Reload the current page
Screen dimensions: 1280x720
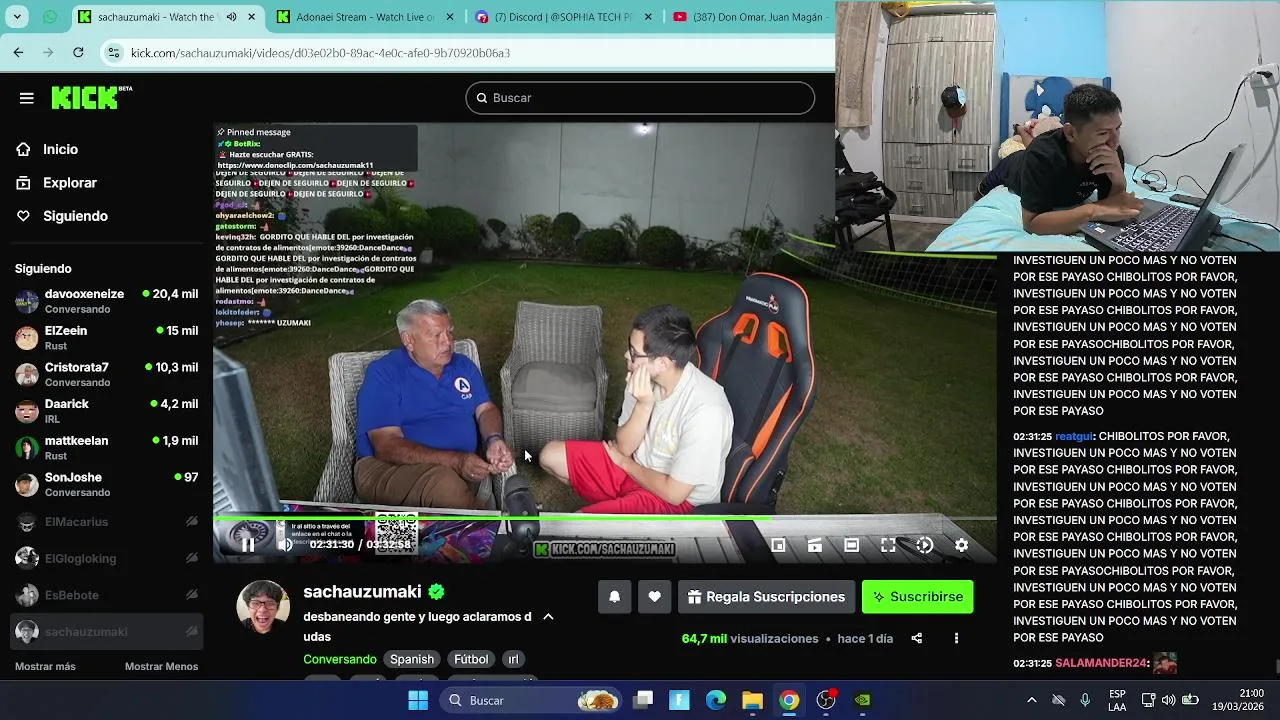tap(78, 52)
